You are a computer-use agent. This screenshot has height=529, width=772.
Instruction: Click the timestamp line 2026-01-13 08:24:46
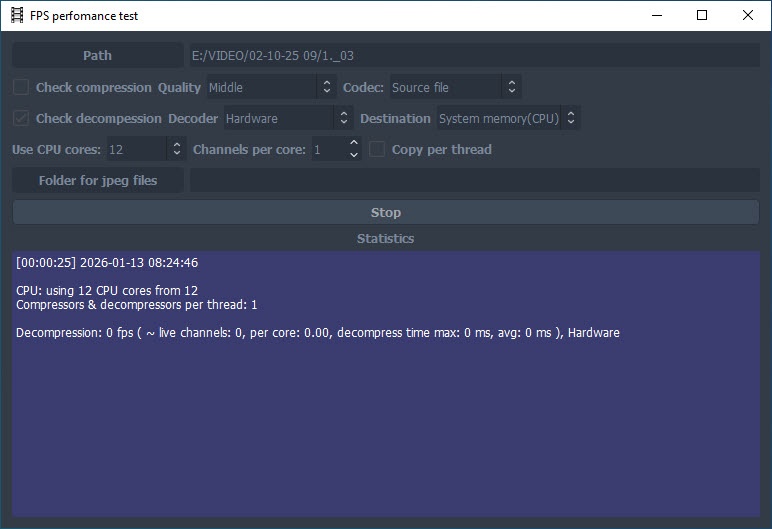(x=107, y=263)
